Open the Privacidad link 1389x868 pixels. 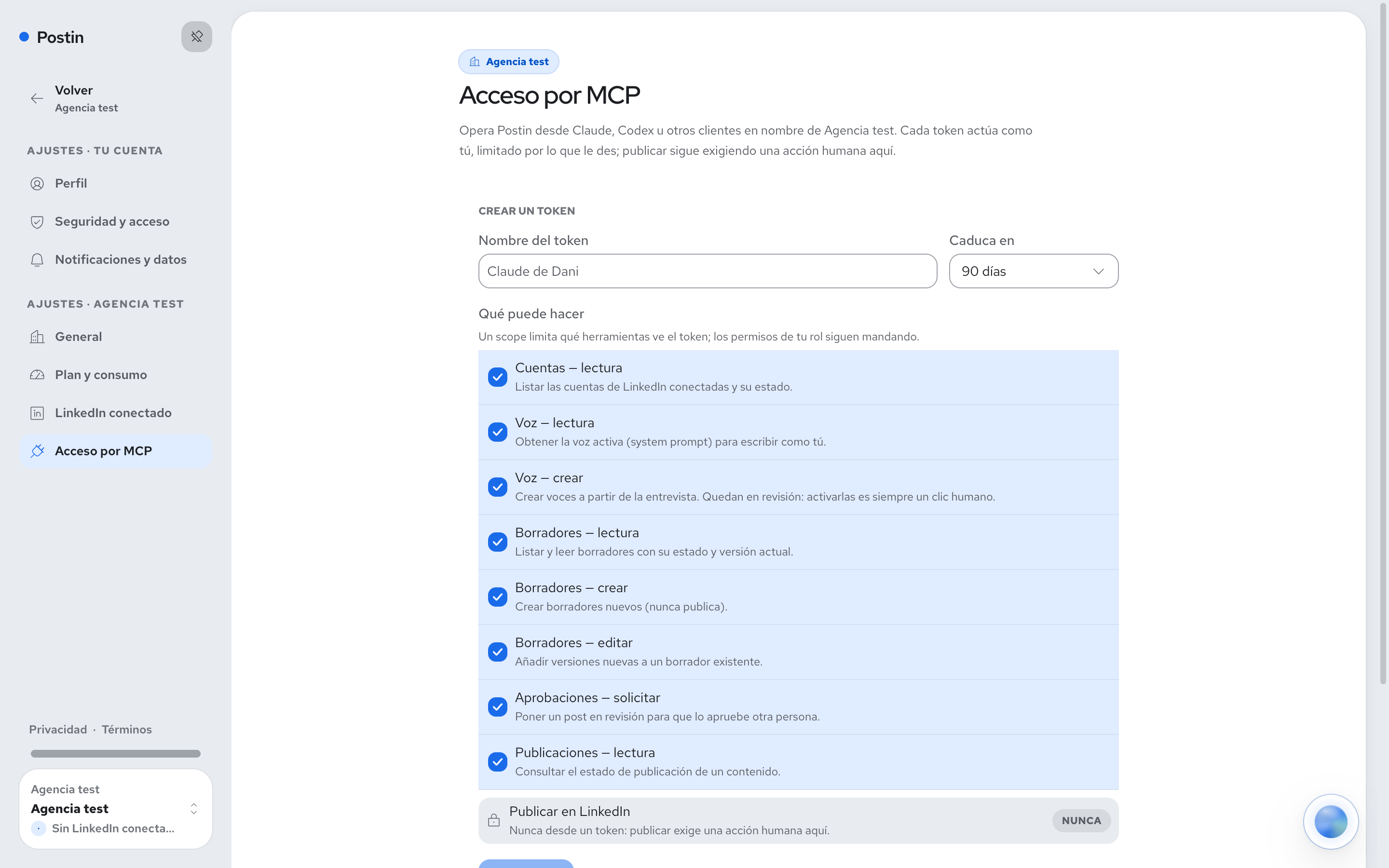pyautogui.click(x=58, y=730)
